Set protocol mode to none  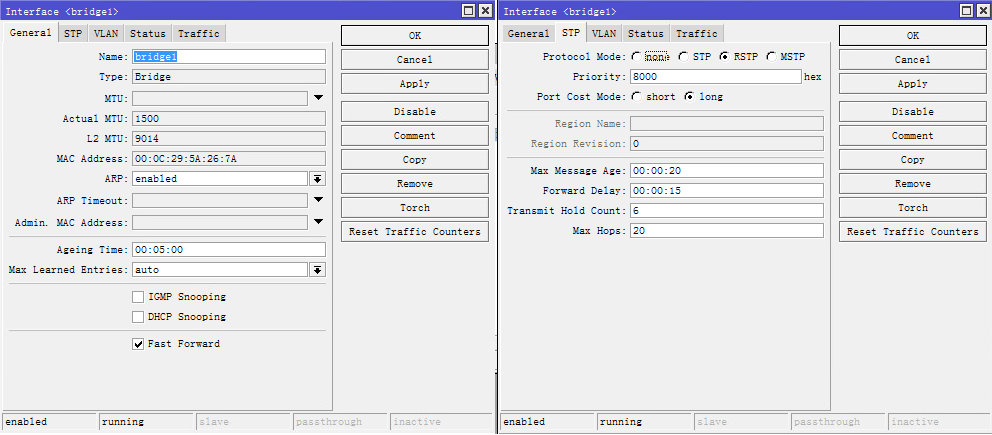point(637,57)
